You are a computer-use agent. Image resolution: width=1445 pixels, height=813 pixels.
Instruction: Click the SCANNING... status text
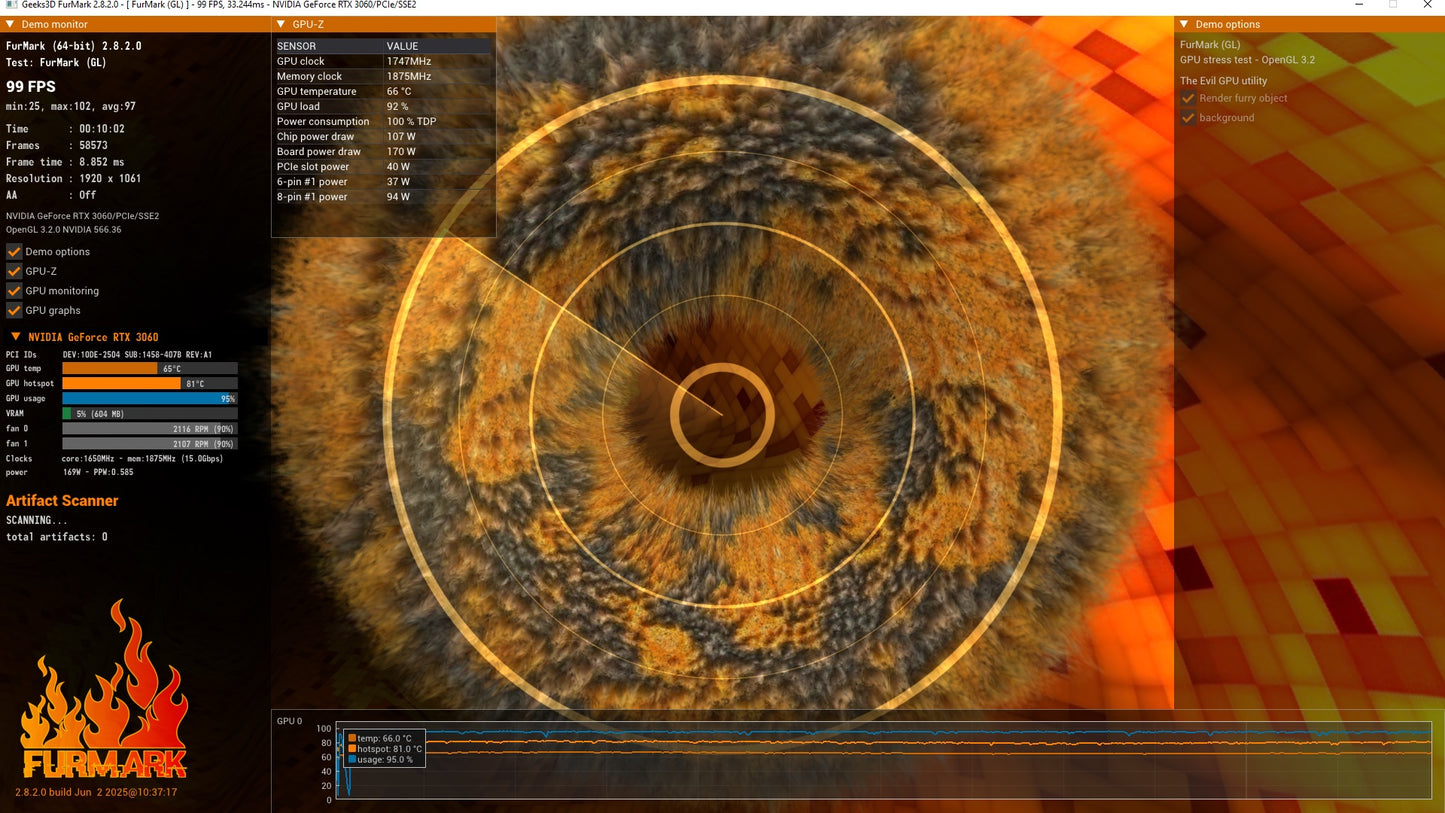pos(37,521)
